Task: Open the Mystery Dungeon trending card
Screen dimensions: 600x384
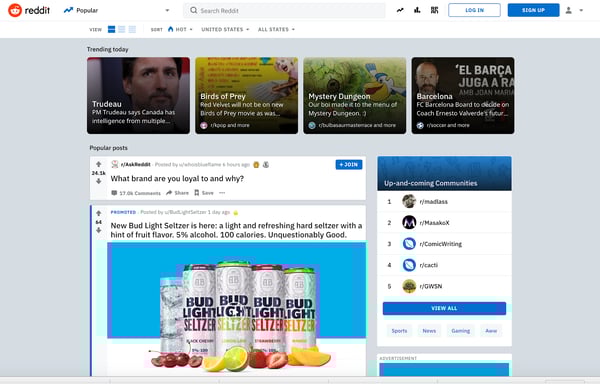Action: tap(355, 96)
